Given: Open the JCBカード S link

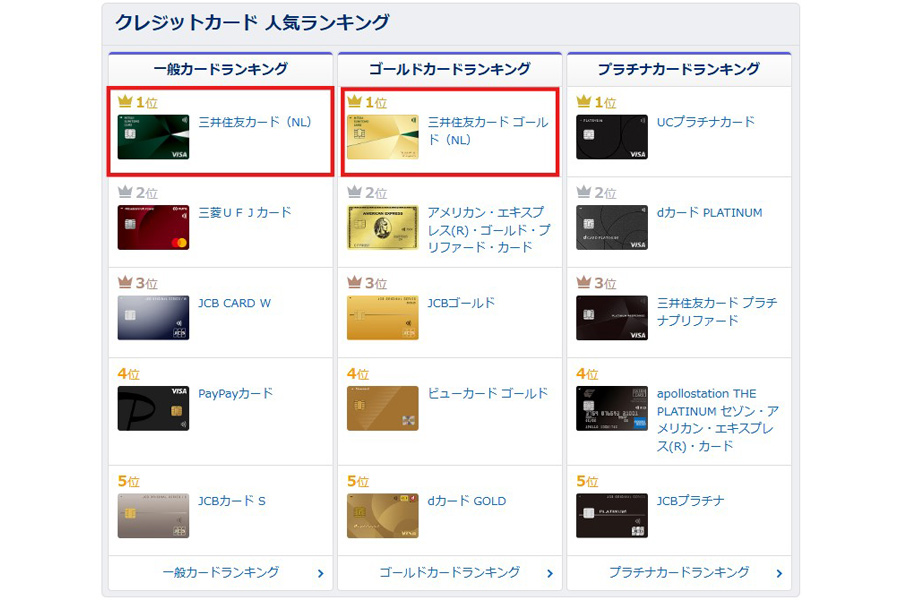Looking at the screenshot, I should tap(232, 501).
